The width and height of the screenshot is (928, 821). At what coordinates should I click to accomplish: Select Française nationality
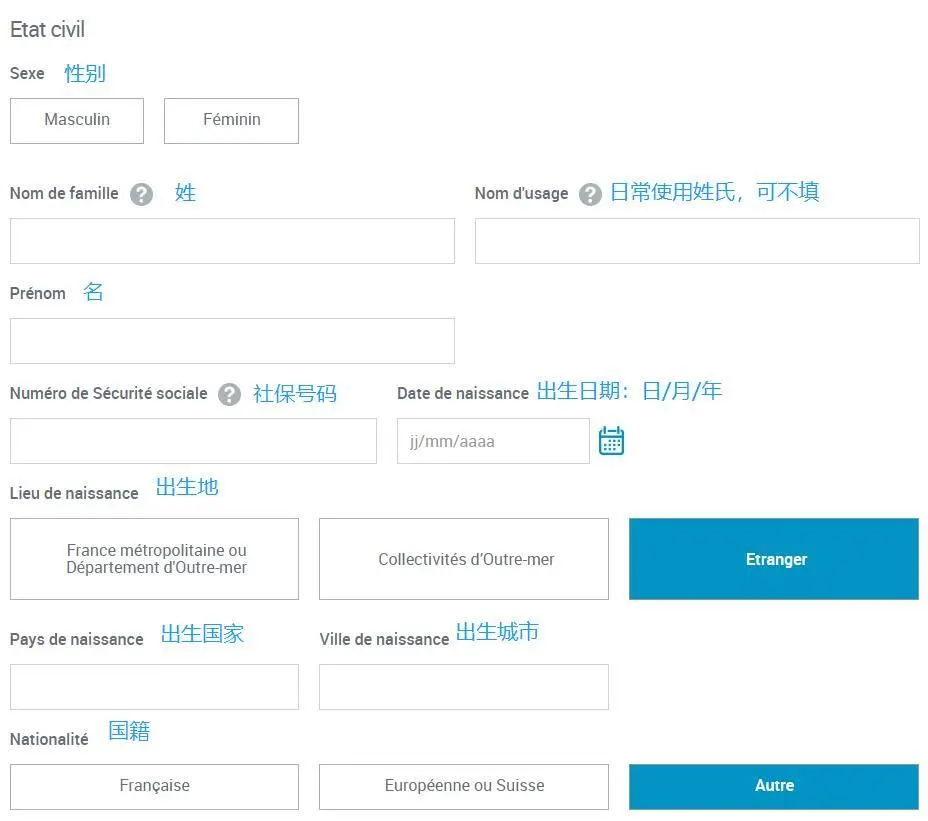tap(154, 786)
